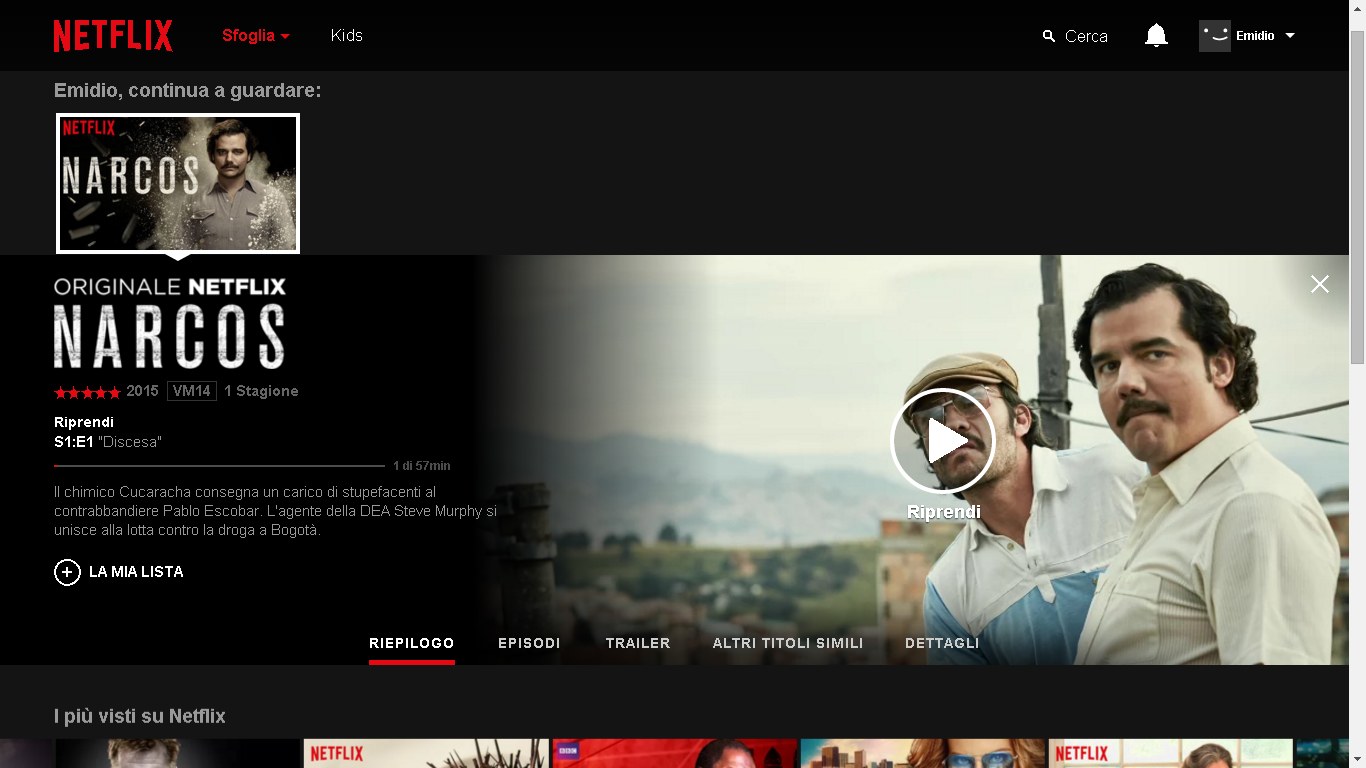Click the search magnifier icon
The height and width of the screenshot is (768, 1366).
(x=1049, y=36)
